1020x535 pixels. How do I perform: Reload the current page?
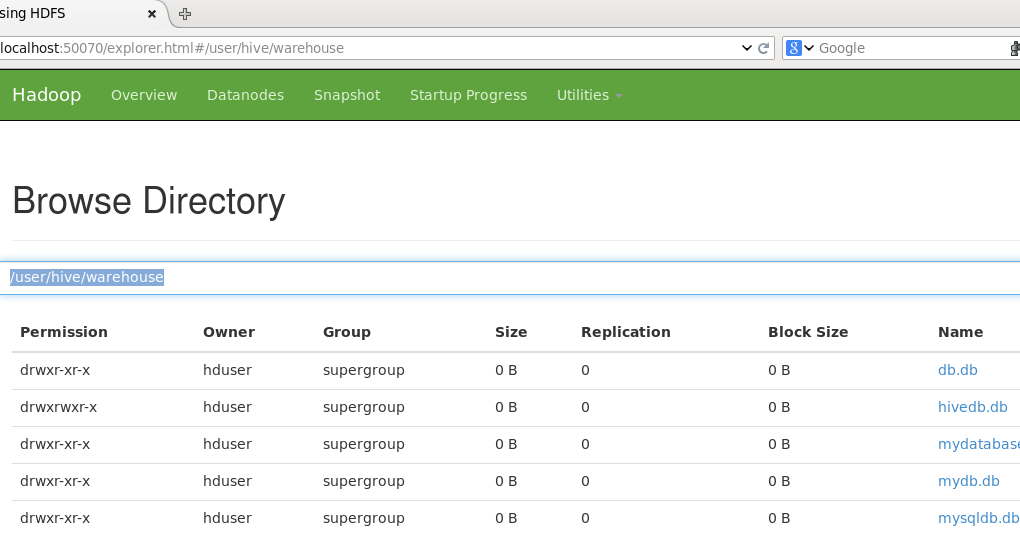(x=764, y=48)
